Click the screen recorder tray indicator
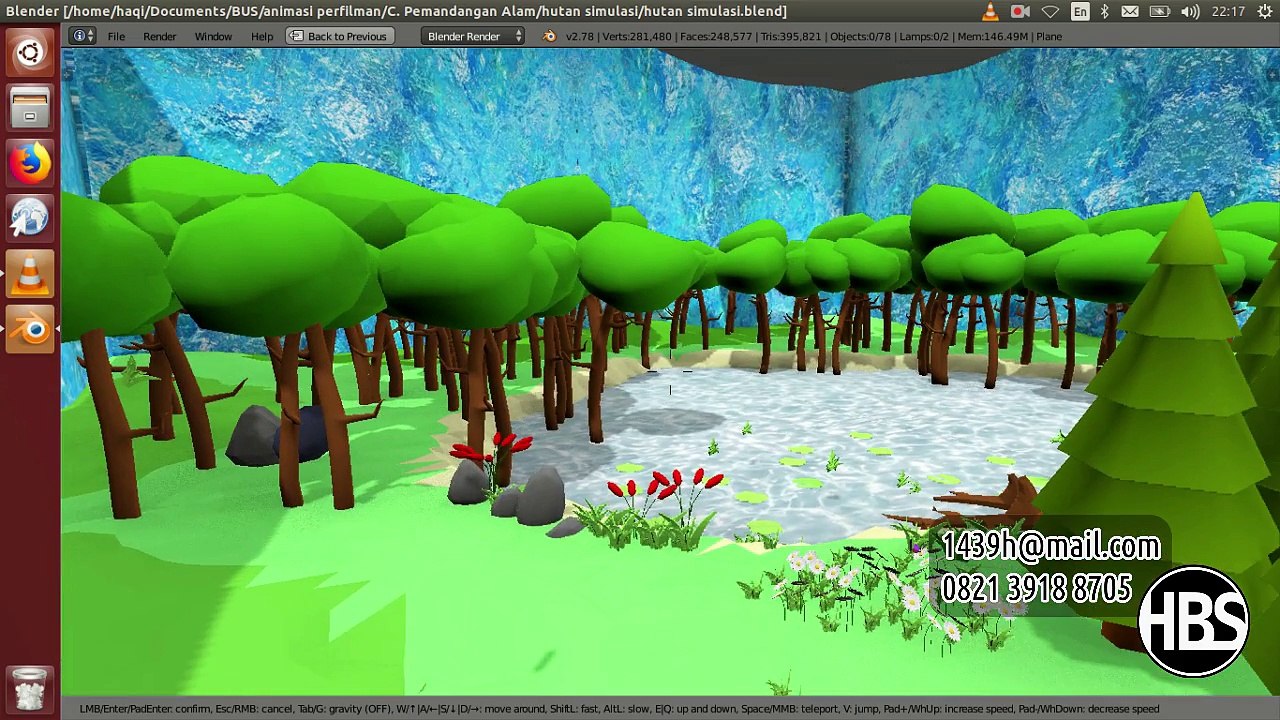Image resolution: width=1280 pixels, height=720 pixels. tap(1020, 11)
